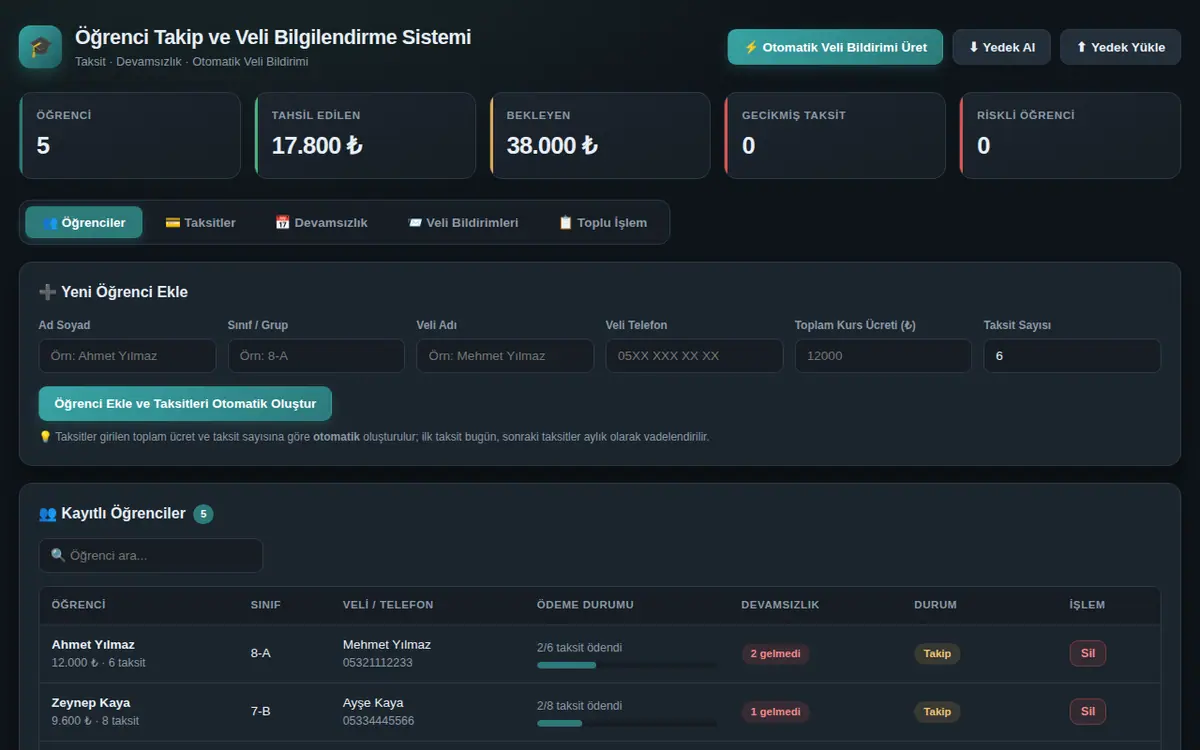This screenshot has height=750, width=1200.
Task: Click Ahmet Yılmaz's payment progress bar
Action: click(627, 665)
